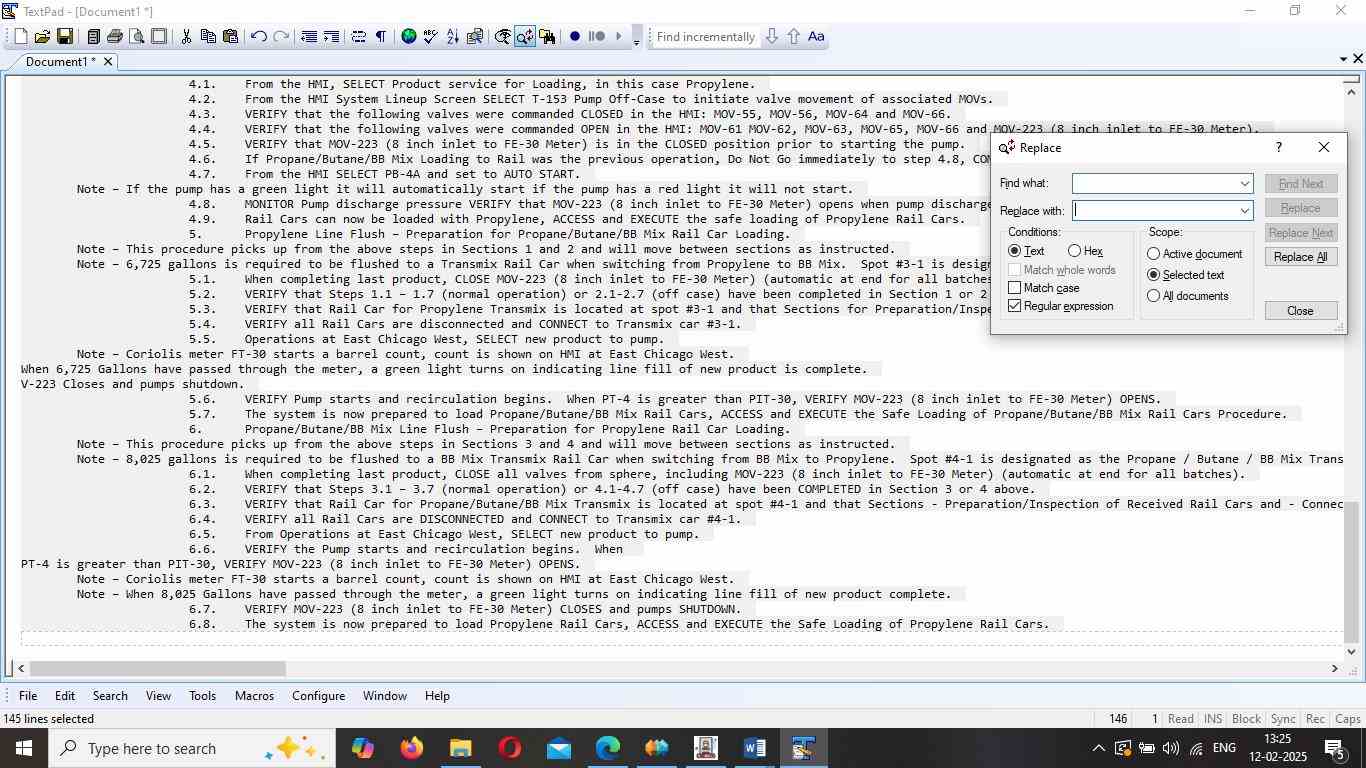The image size is (1366, 768).
Task: Click the Windows Start button
Action: (x=22, y=748)
